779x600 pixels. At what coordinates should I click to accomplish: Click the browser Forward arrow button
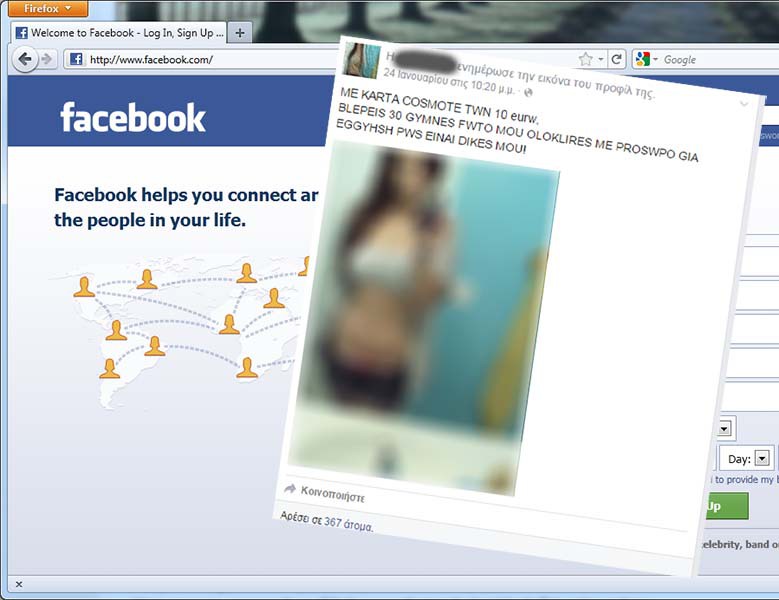(48, 59)
